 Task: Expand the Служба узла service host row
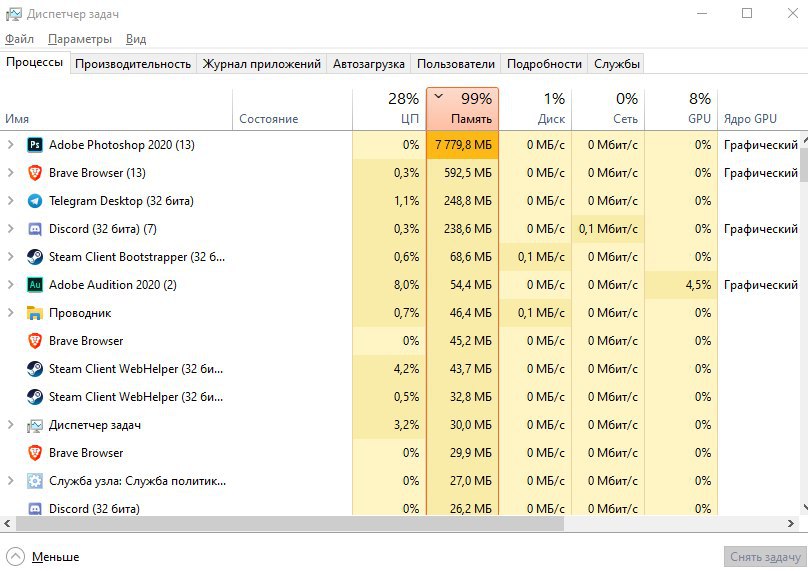(10, 481)
